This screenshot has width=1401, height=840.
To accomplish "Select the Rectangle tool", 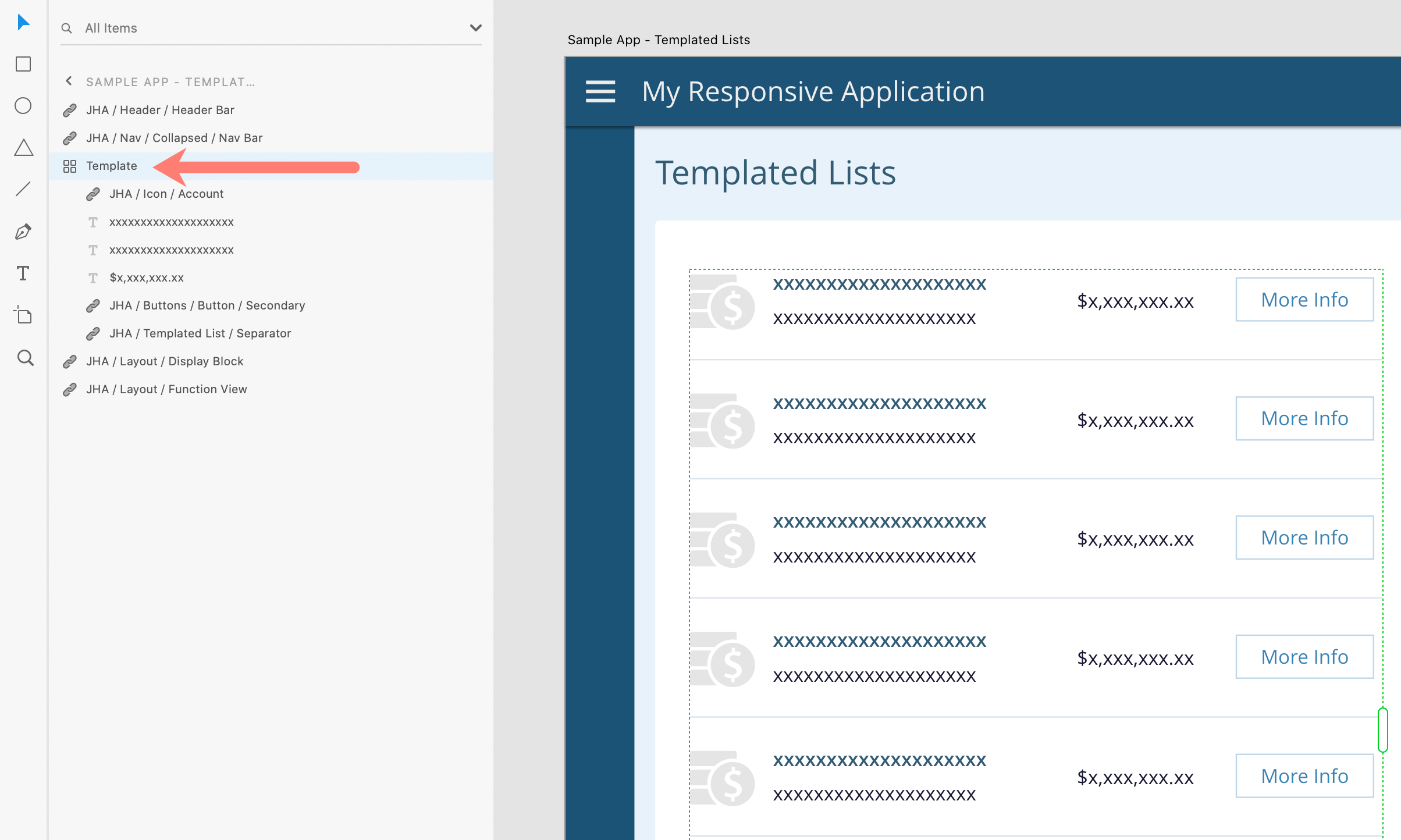I will 23,64.
